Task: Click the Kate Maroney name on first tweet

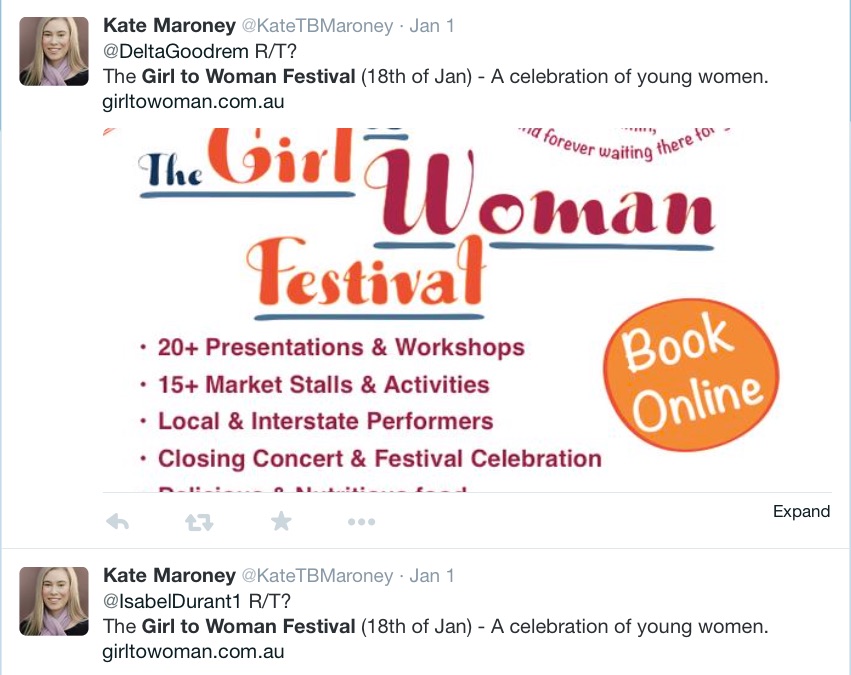Action: (168, 26)
